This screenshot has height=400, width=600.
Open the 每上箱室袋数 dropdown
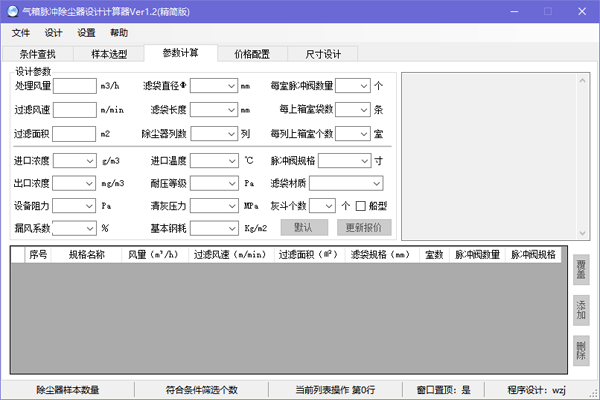pos(353,110)
